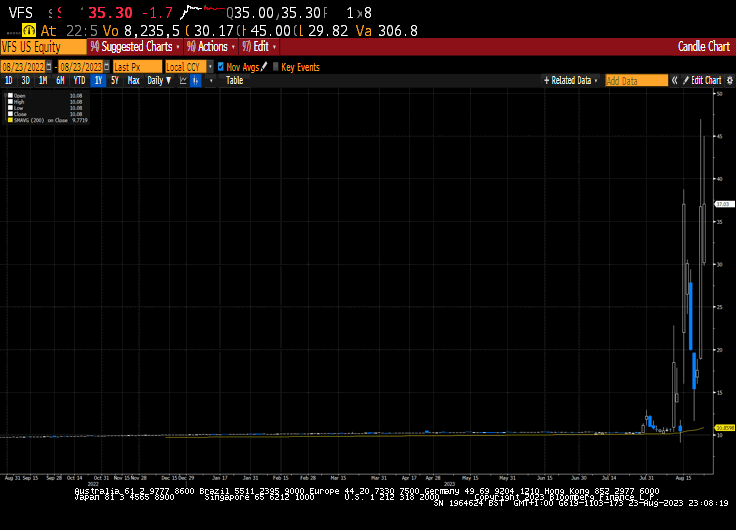Click the start date field 08/23/2022
Screen dimensions: 736x530
point(23,67)
